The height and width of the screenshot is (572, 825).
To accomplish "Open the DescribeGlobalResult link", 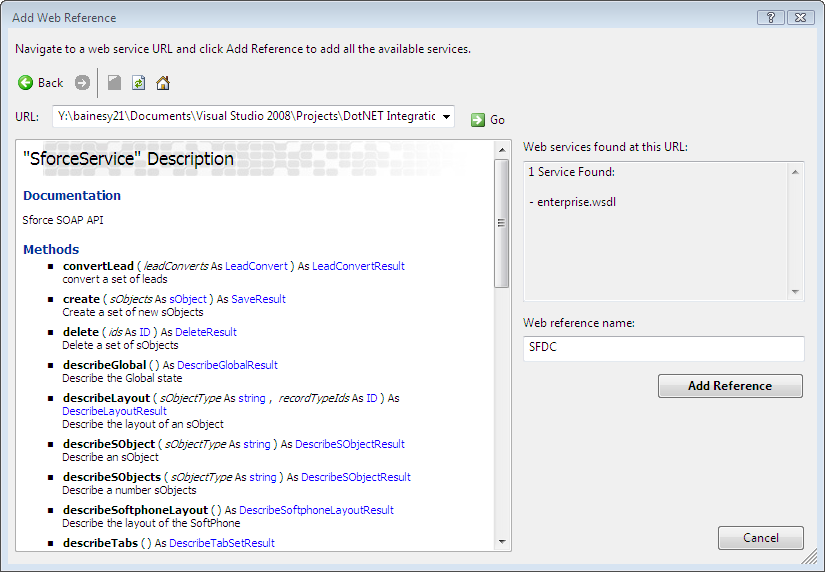I will pyautogui.click(x=227, y=365).
